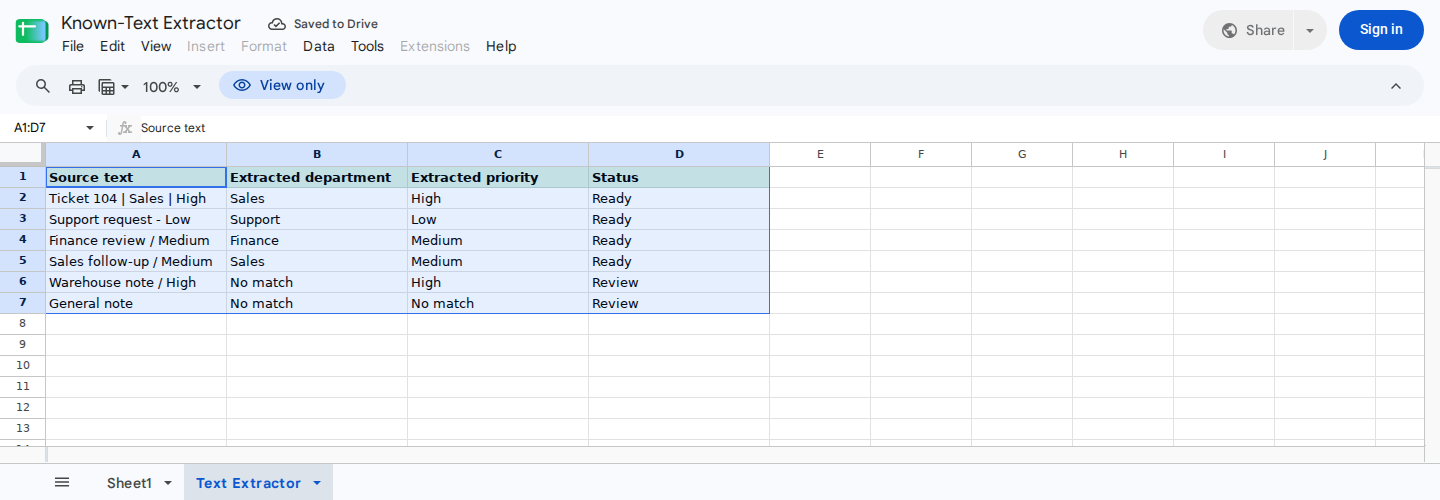Click the Extracted department header cell
Viewport: 1440px width, 500px height.
[317, 177]
